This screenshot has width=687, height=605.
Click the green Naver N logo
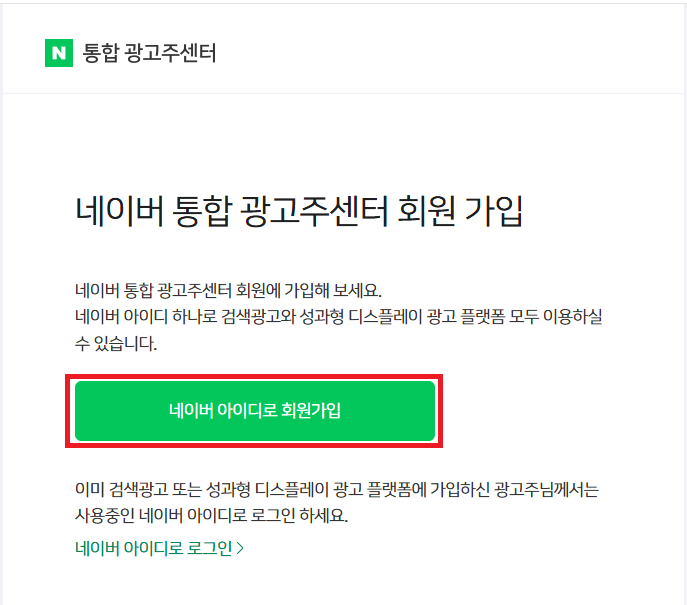(x=59, y=53)
